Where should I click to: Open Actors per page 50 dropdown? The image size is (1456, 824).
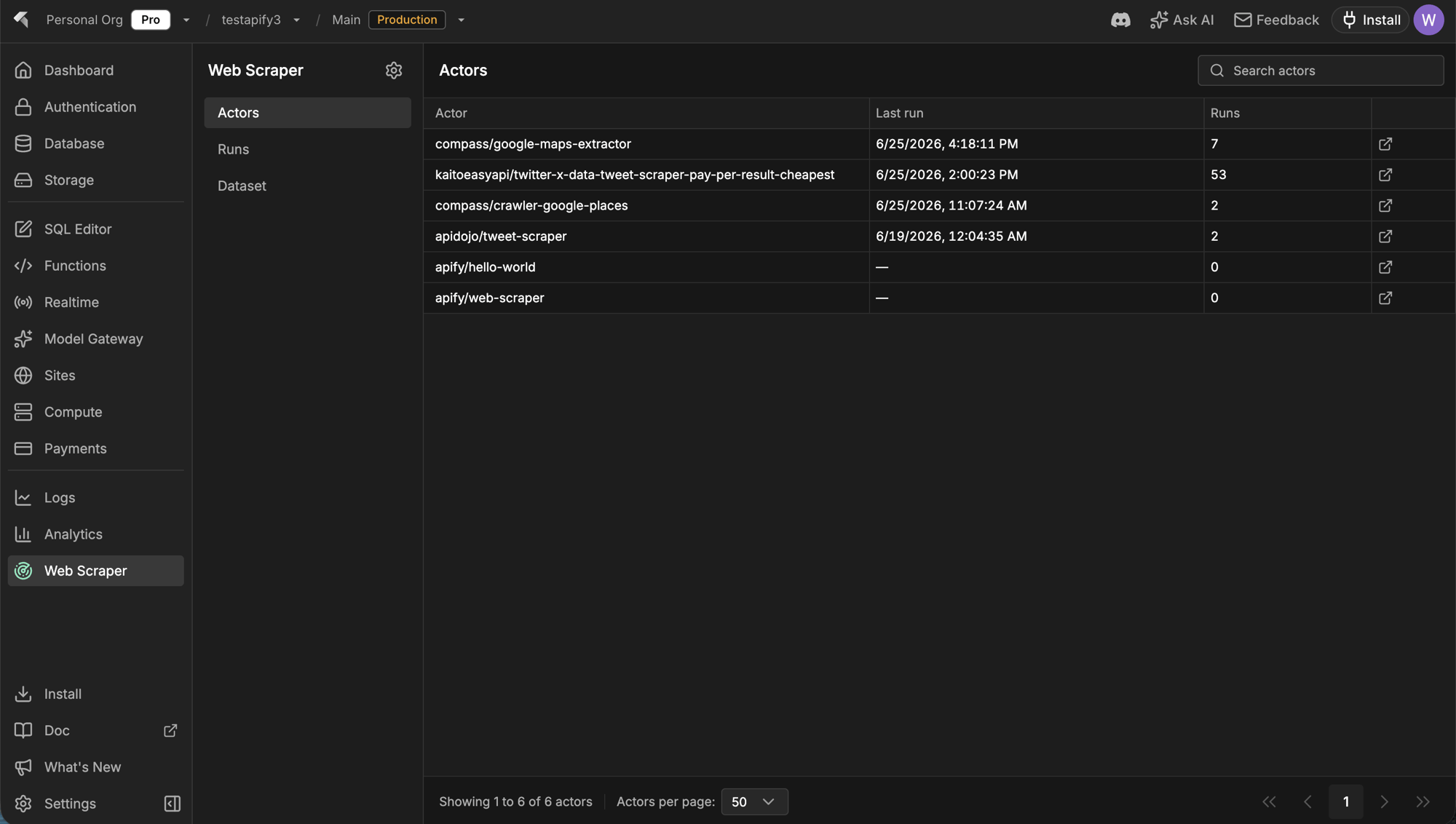coord(754,801)
